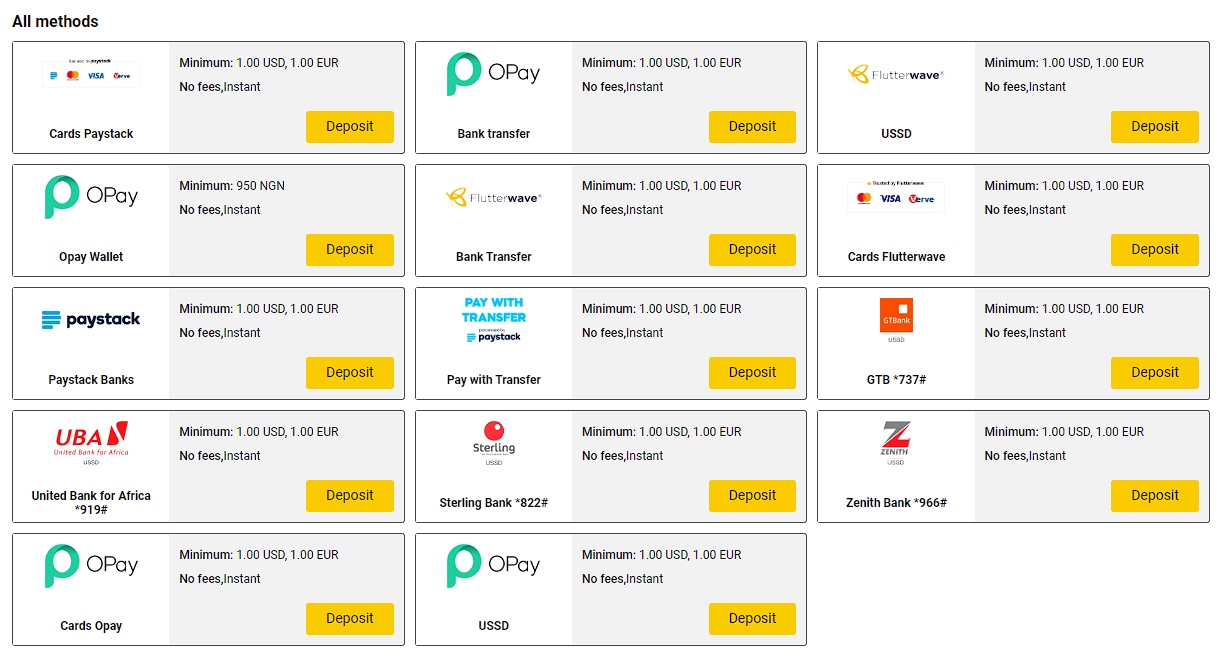Screen dimensions: 1221x655
Task: Click Deposit for Opay Wallet
Action: coord(349,249)
